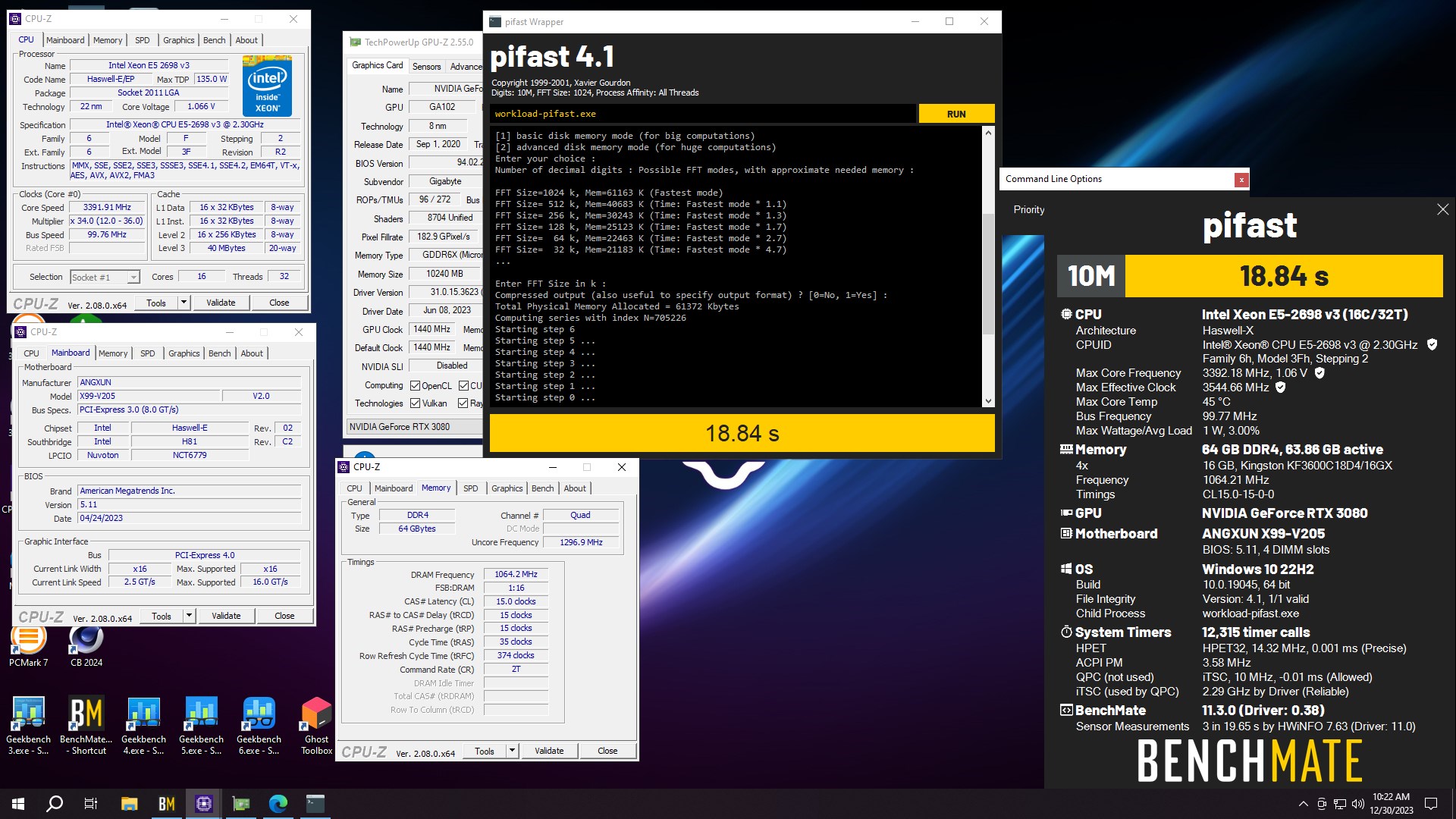Open Geekbench 6.exe desktop shortcut
The height and width of the screenshot is (819, 1456).
259,726
